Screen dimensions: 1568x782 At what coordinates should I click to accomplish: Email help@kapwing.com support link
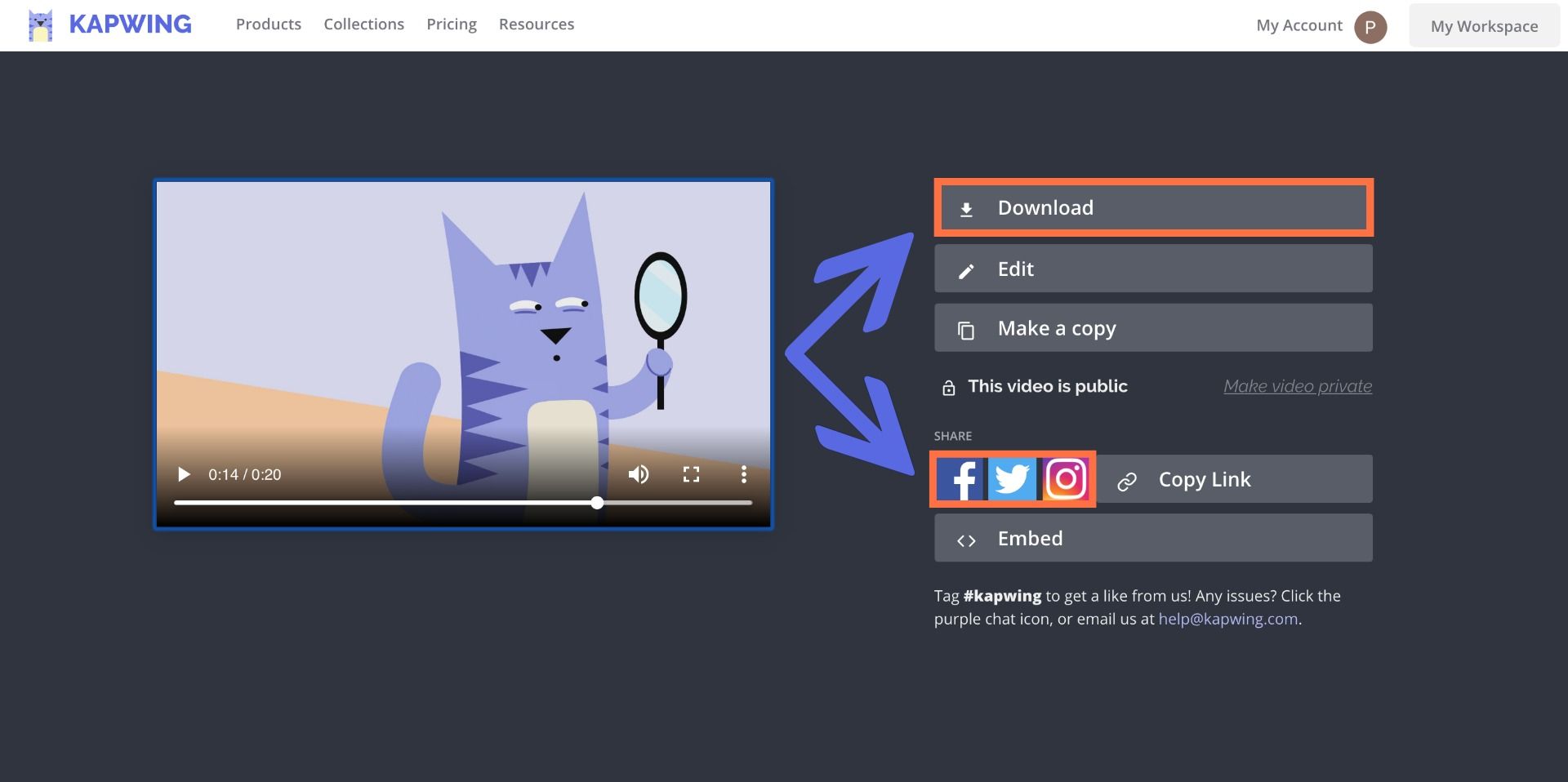pyautogui.click(x=1227, y=619)
